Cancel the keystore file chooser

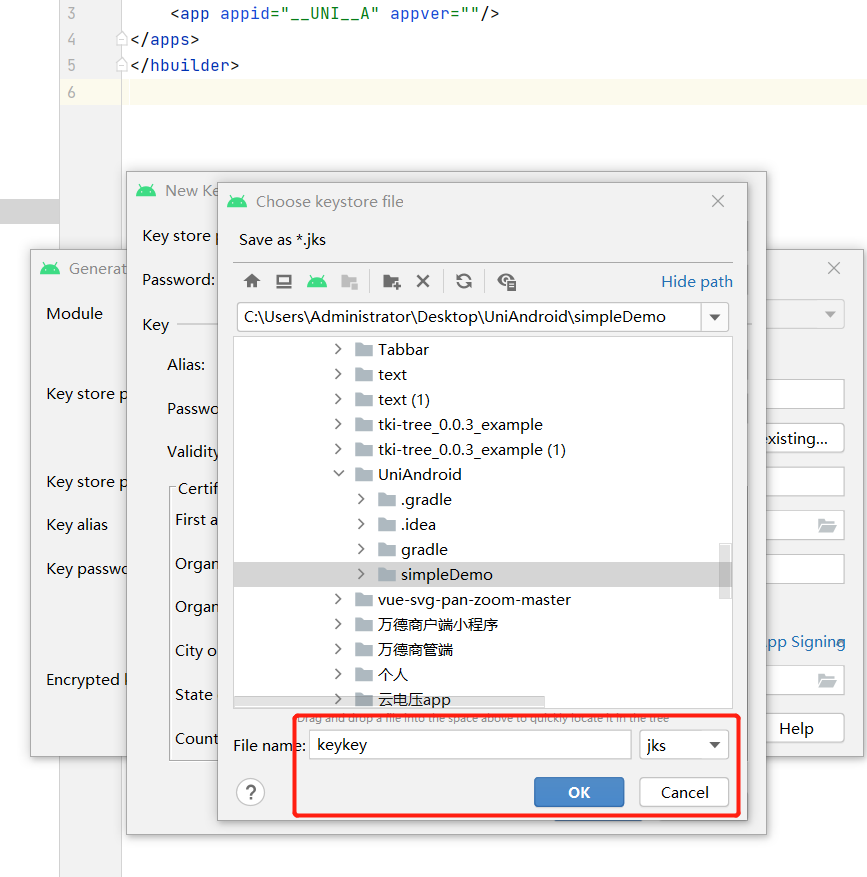coord(684,792)
